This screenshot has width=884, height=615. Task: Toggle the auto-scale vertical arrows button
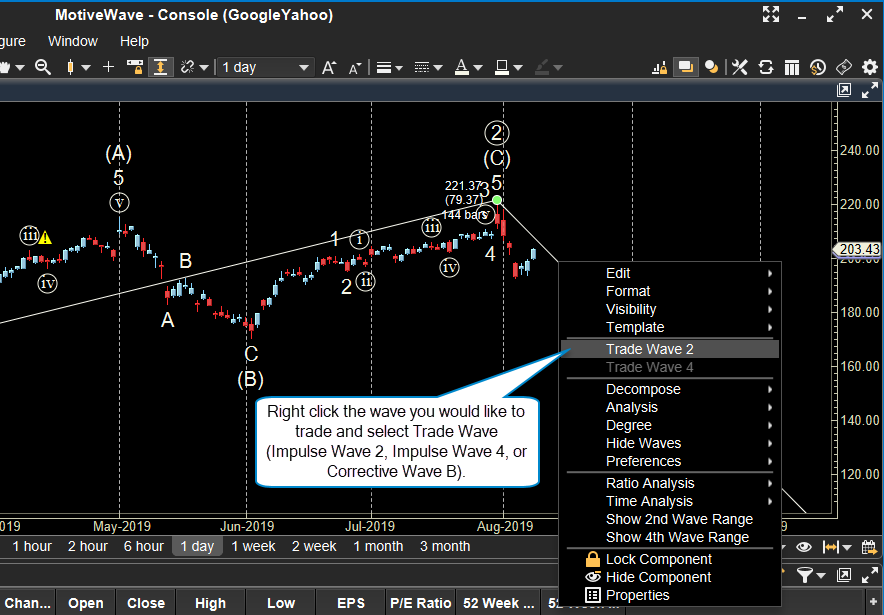pyautogui.click(x=160, y=67)
